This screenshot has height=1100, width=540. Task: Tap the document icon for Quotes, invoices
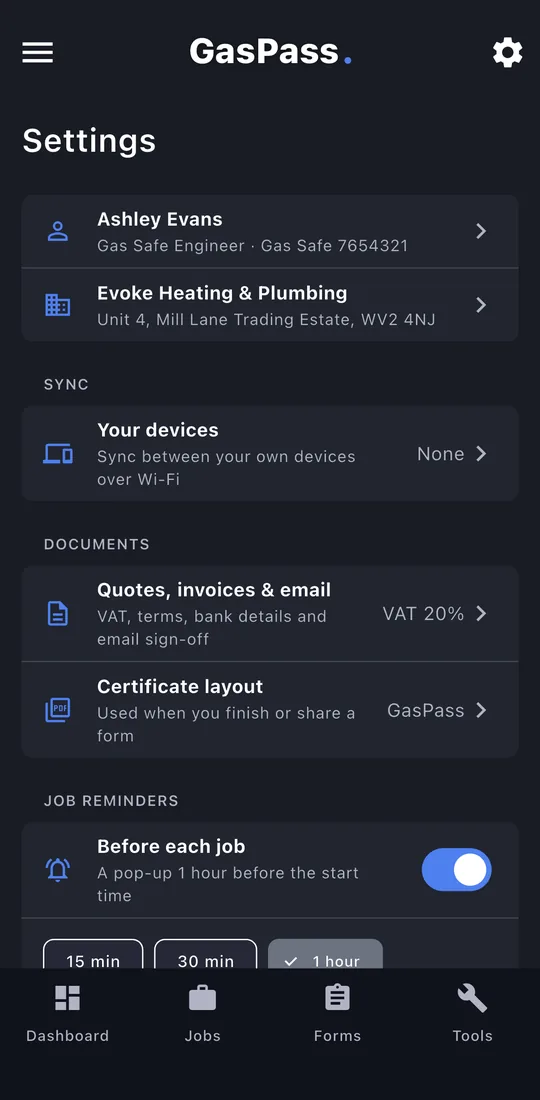[58, 614]
